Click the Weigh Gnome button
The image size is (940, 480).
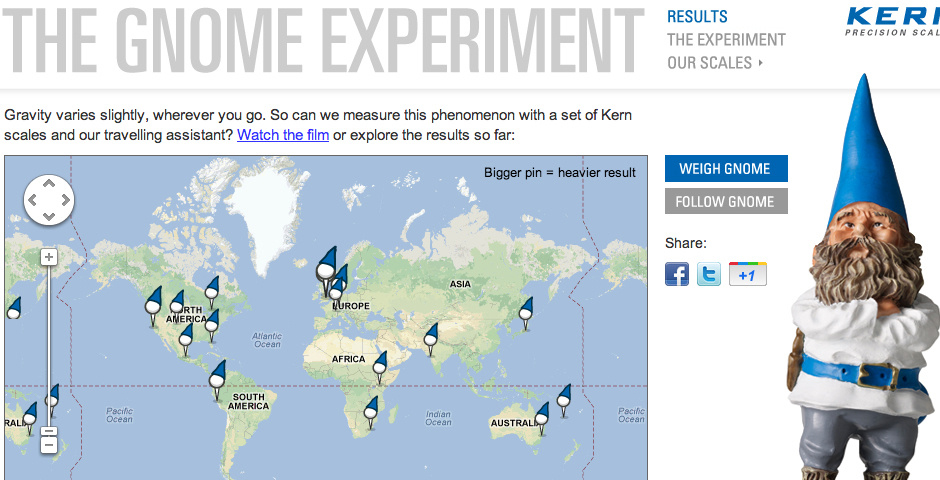click(726, 168)
